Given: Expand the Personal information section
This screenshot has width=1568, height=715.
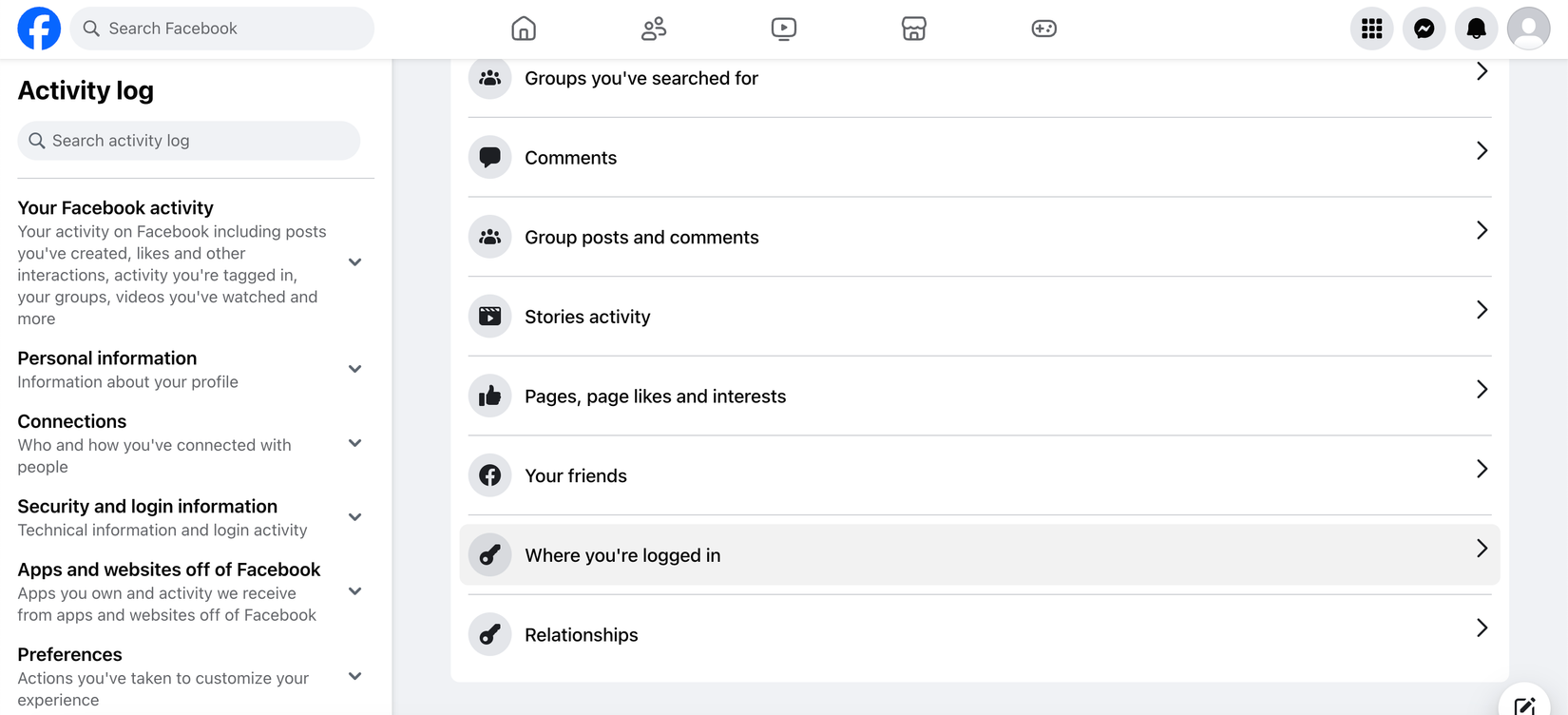Looking at the screenshot, I should point(354,369).
